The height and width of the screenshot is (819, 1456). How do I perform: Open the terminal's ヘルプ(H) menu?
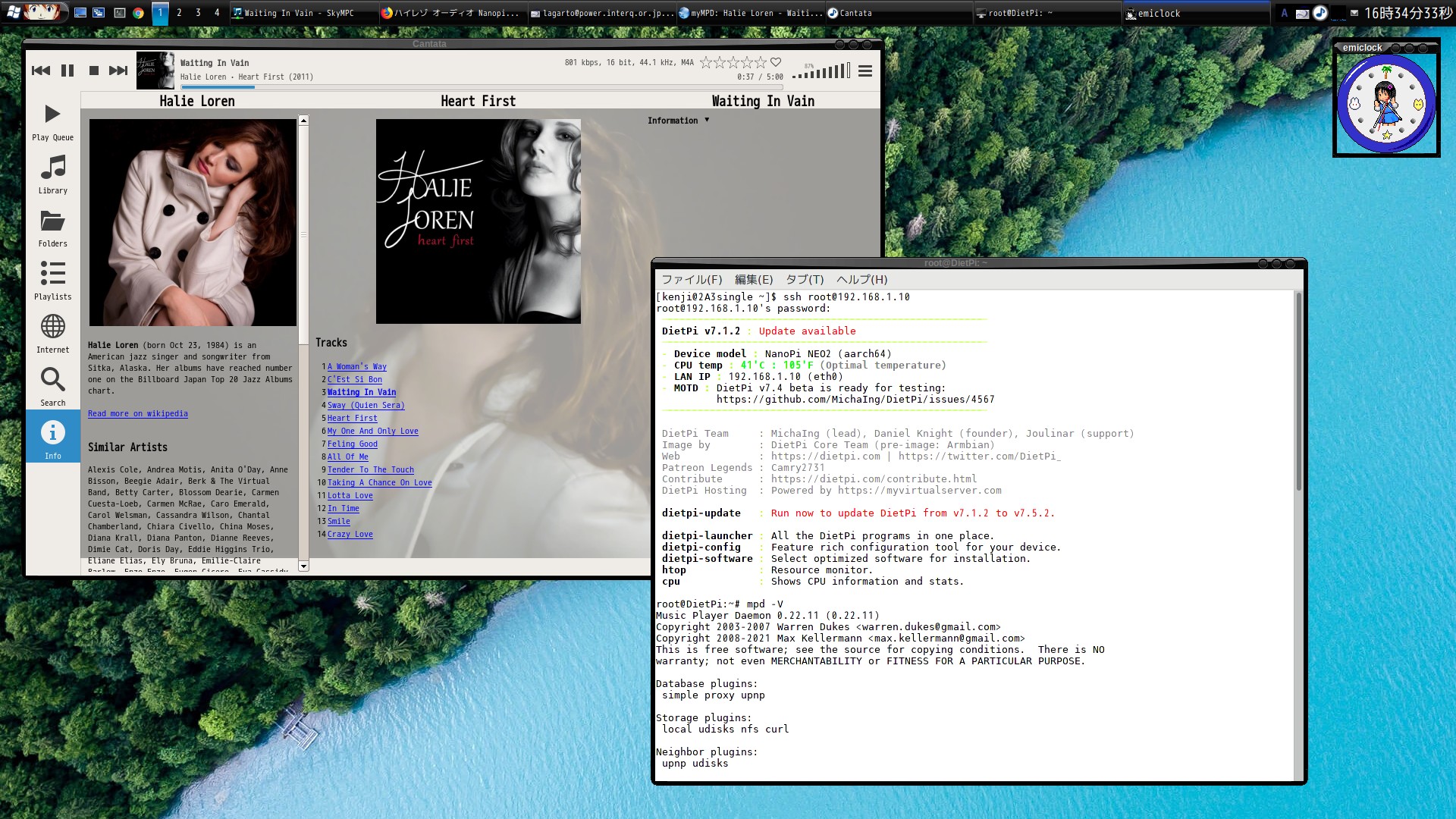click(x=861, y=280)
